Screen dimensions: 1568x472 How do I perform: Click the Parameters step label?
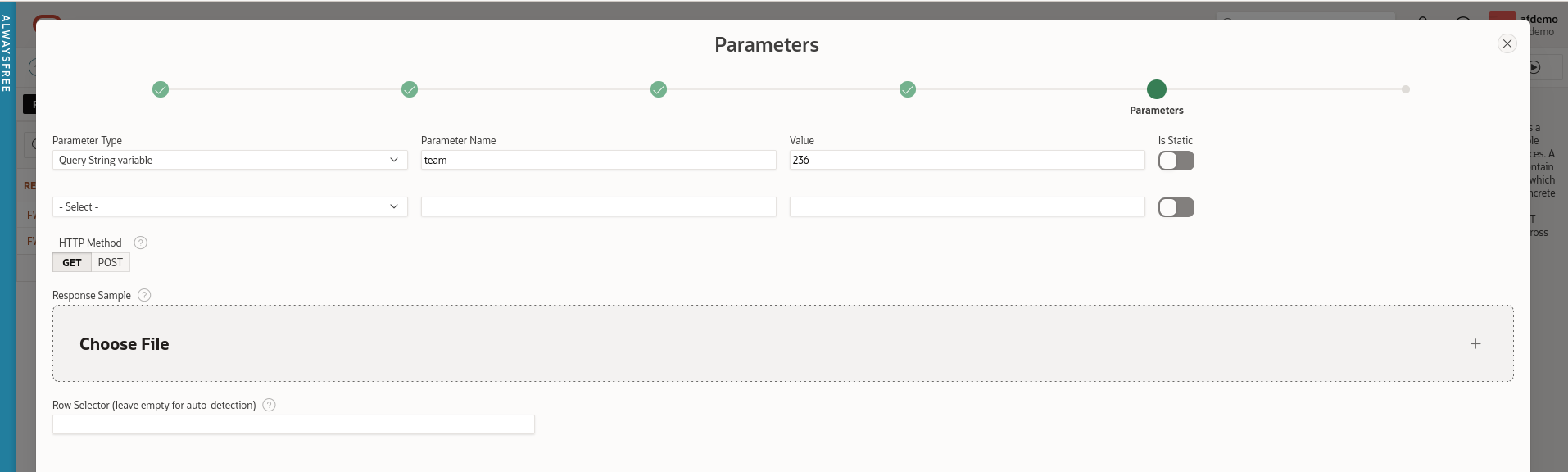pos(1157,110)
